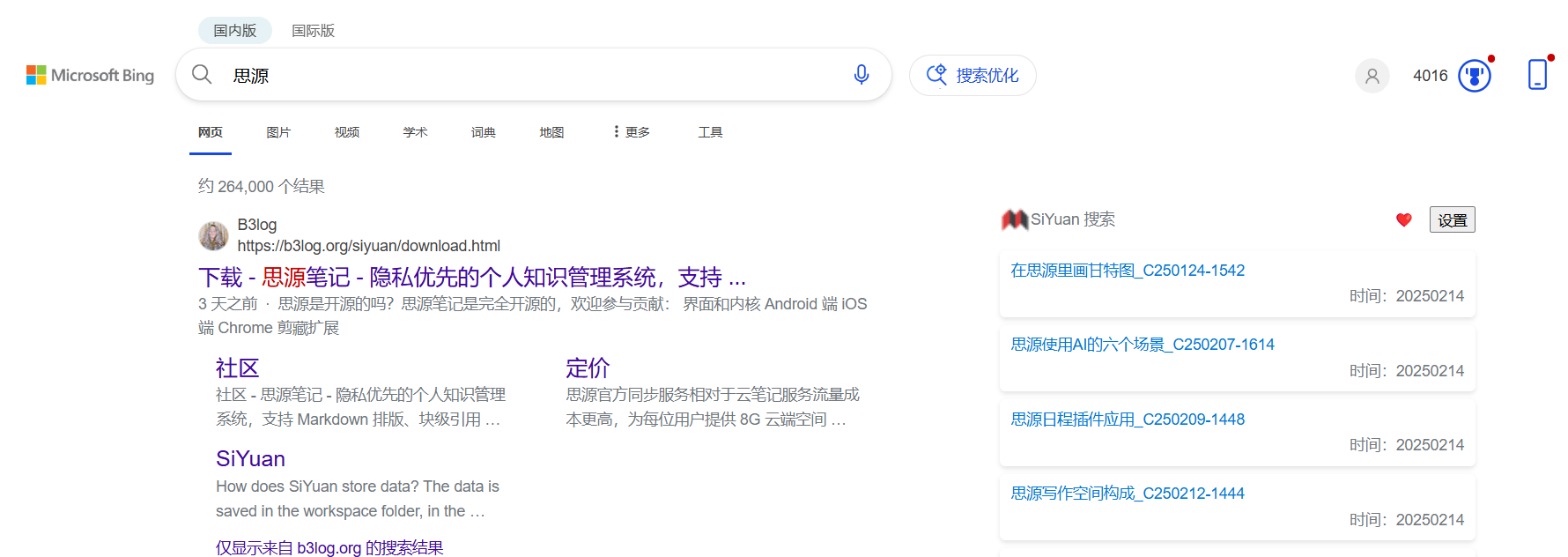
Task: Click the 设置 button in SiYuan panel
Action: 1452,219
